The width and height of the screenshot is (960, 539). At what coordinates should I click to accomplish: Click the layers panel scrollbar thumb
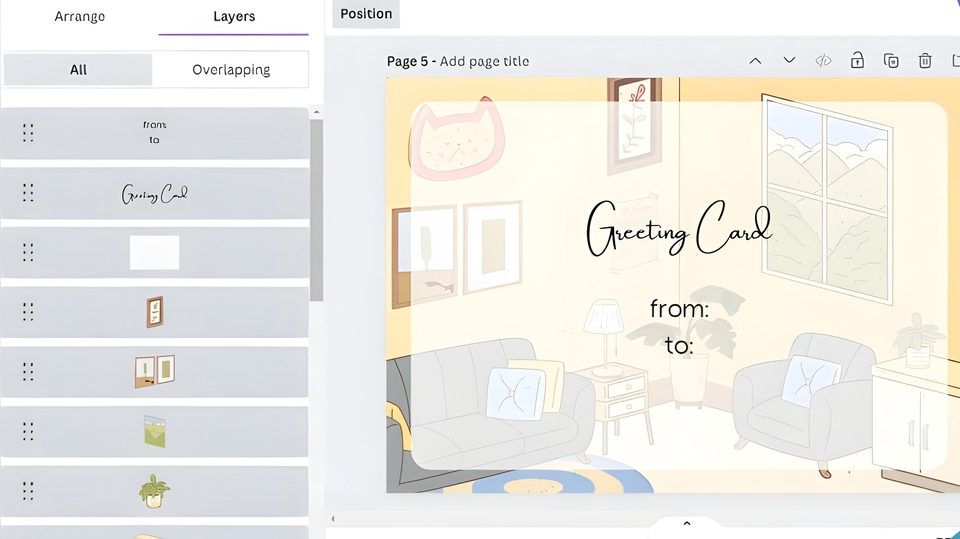(316, 210)
